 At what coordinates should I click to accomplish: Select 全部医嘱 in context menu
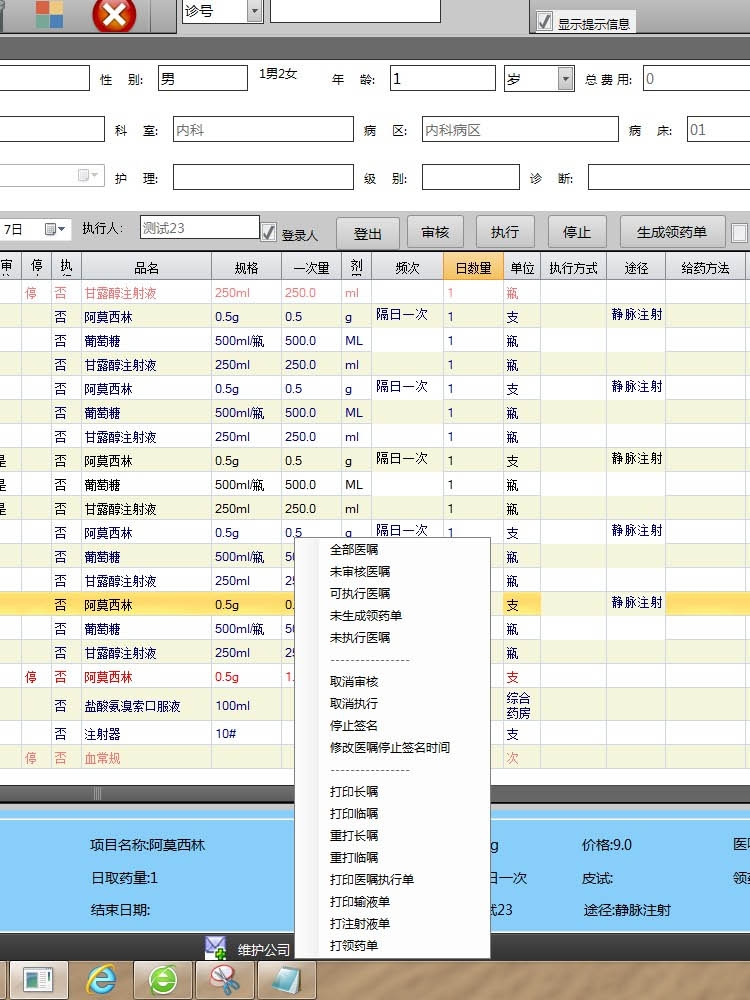click(x=354, y=549)
